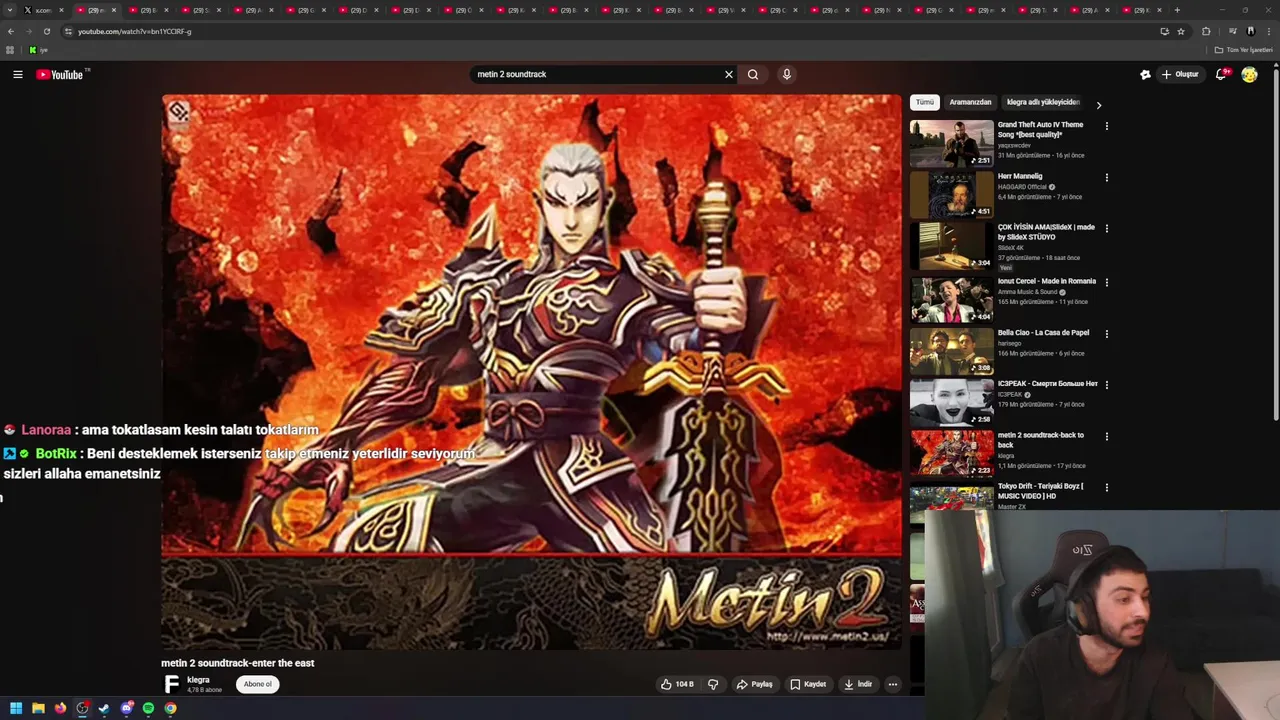This screenshot has width=1280, height=720.
Task: Like the video with 104 B thumbs up
Action: point(677,684)
